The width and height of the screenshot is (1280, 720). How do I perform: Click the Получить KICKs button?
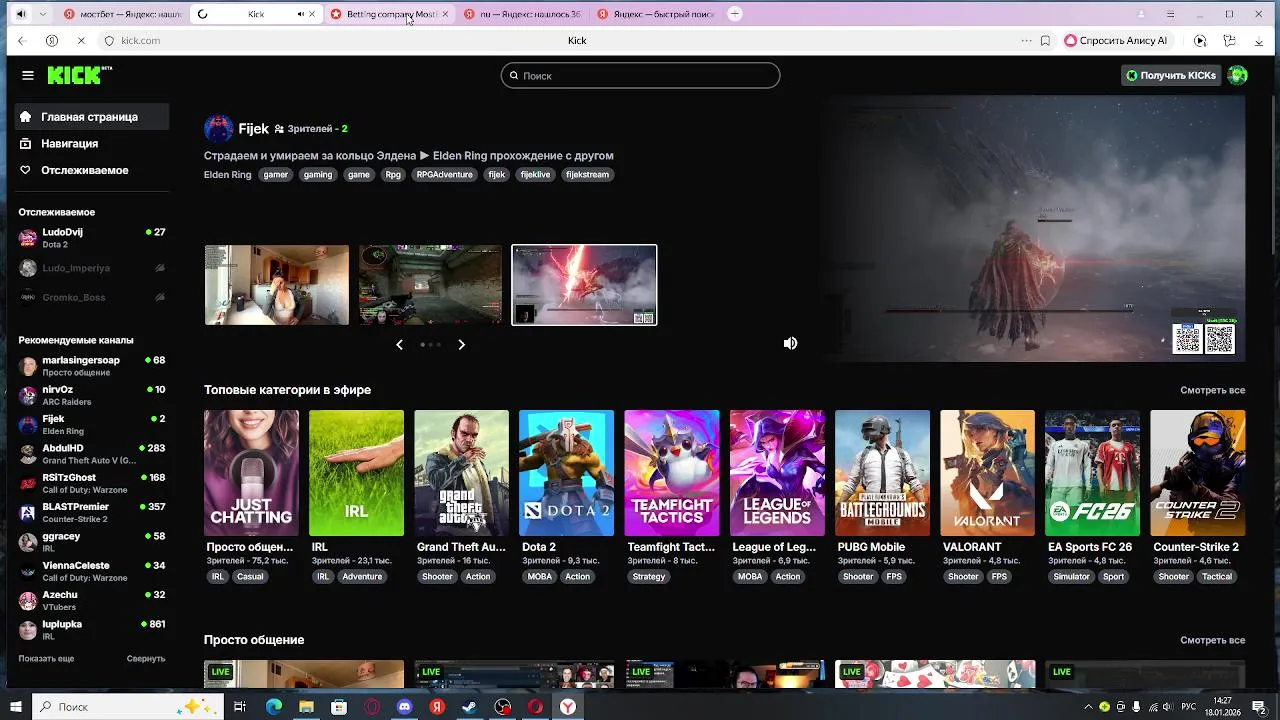(1170, 75)
